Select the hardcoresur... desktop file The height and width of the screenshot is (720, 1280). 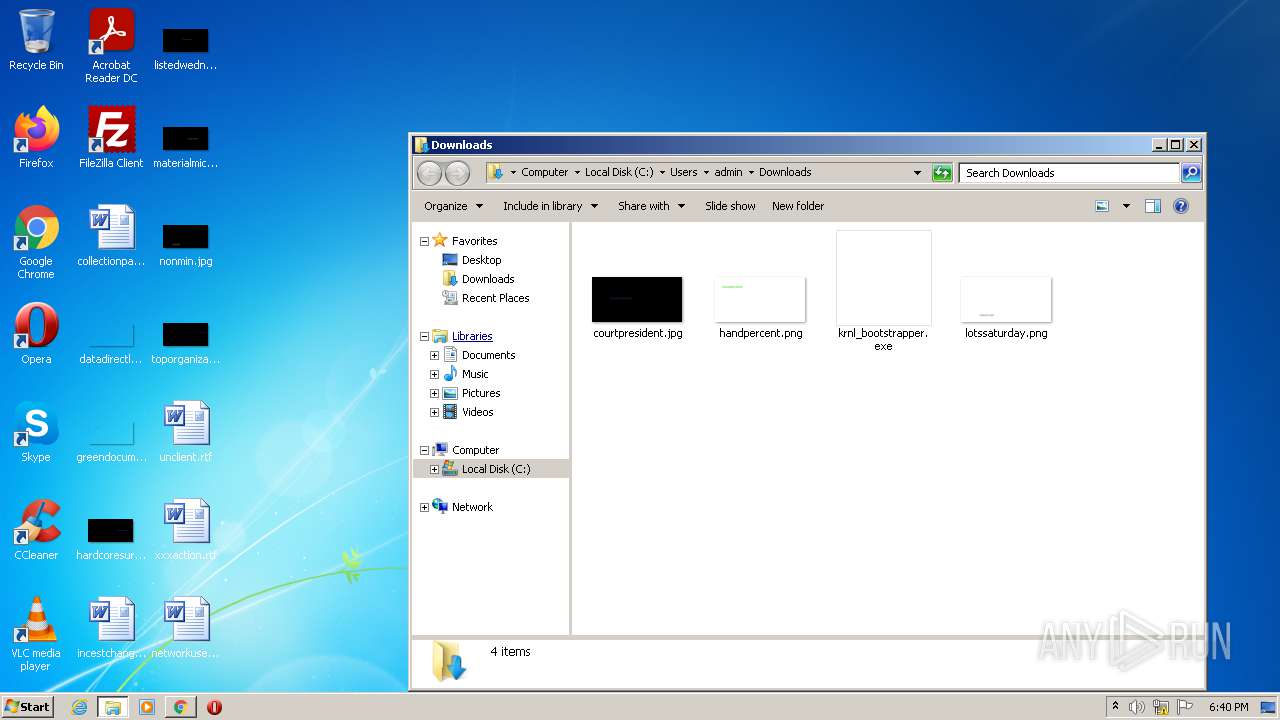click(x=111, y=537)
